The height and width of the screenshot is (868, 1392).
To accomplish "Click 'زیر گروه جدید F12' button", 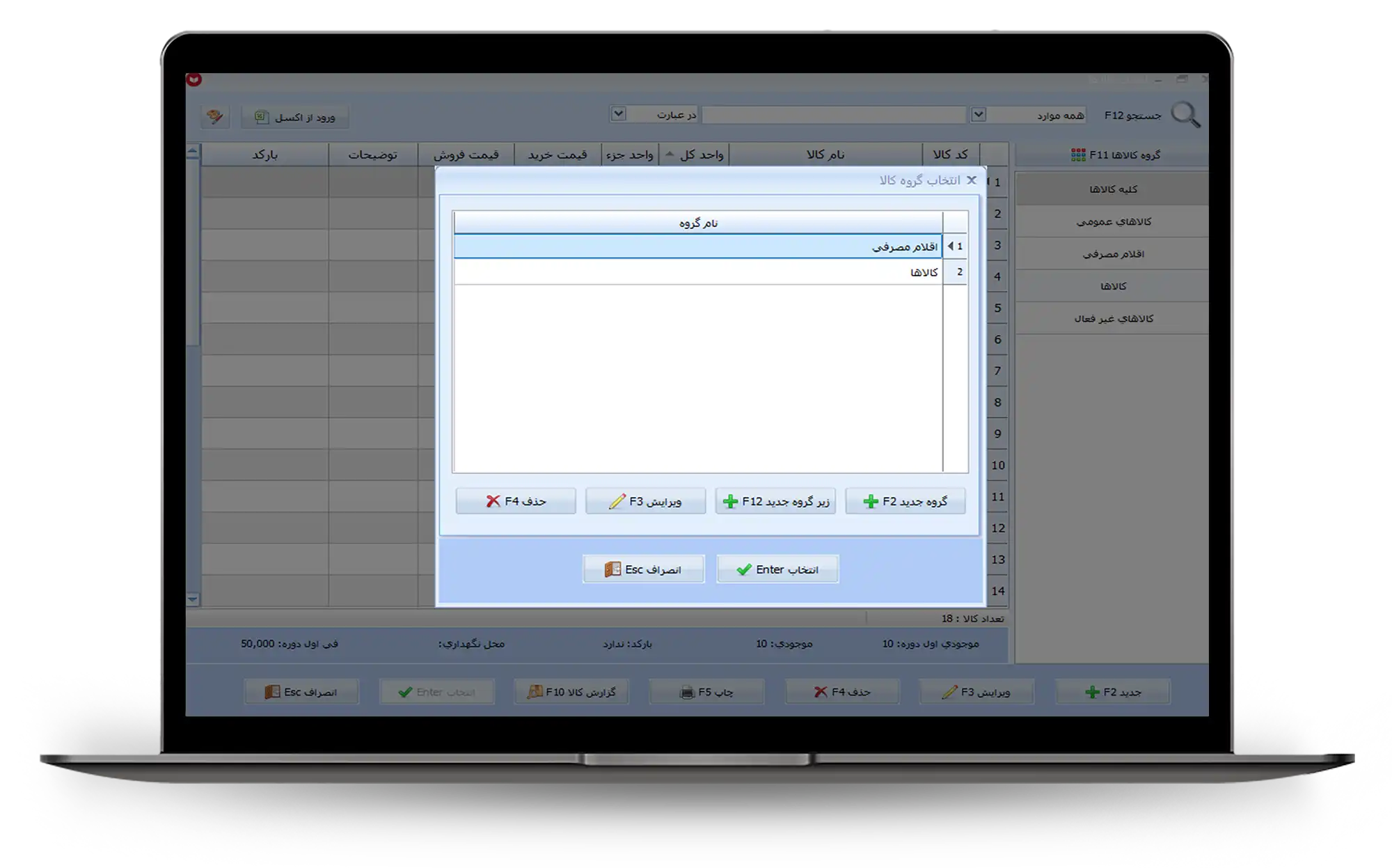I will click(x=775, y=501).
